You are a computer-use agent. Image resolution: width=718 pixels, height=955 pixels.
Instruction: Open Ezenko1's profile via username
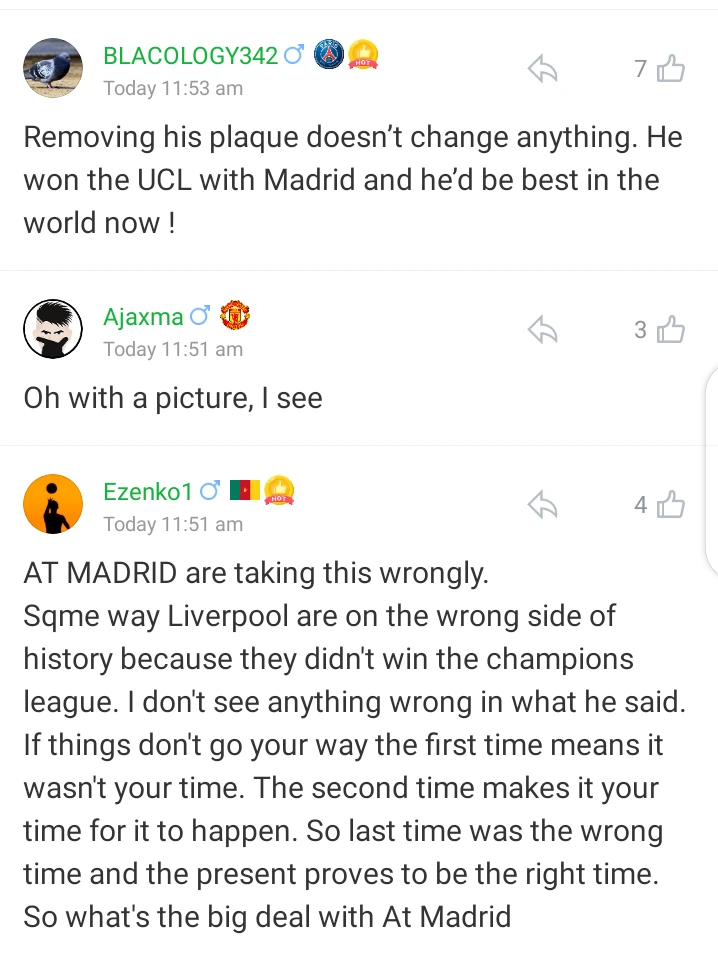pos(147,491)
